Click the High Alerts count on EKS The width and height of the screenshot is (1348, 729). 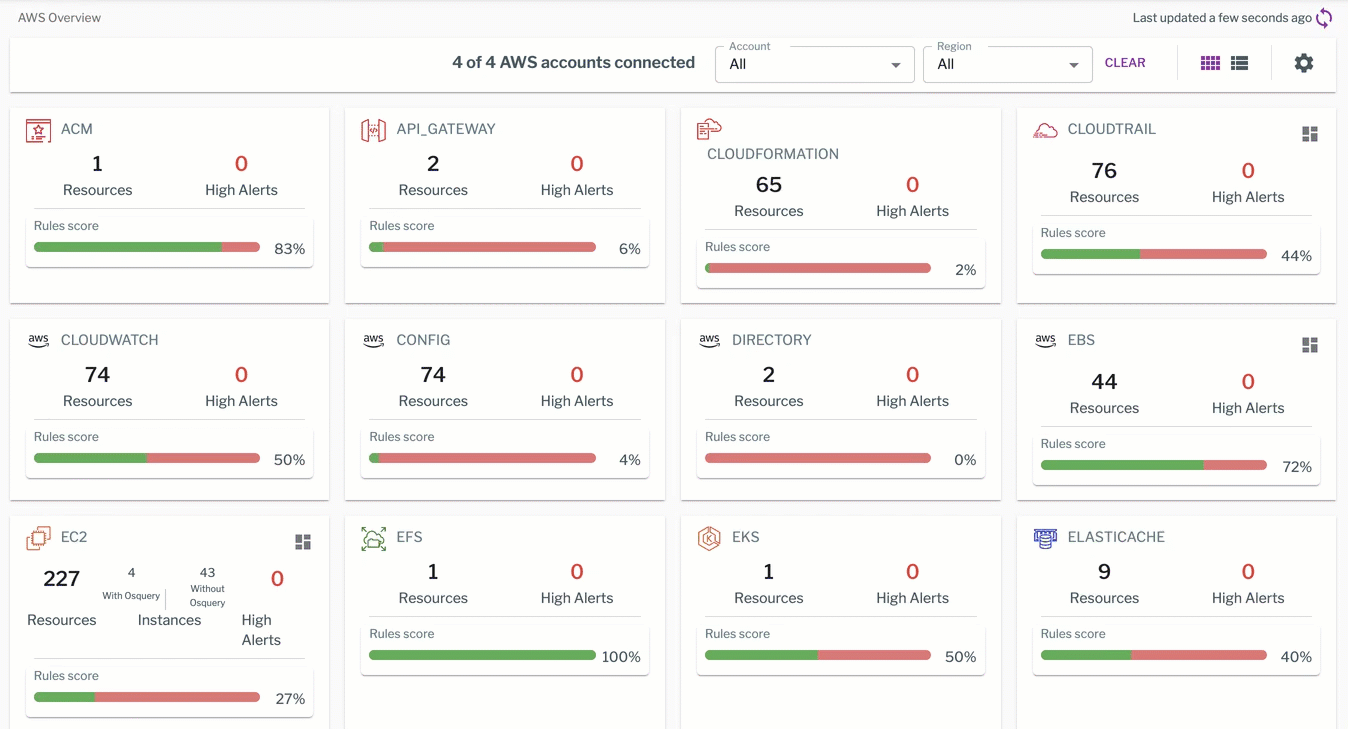point(912,572)
